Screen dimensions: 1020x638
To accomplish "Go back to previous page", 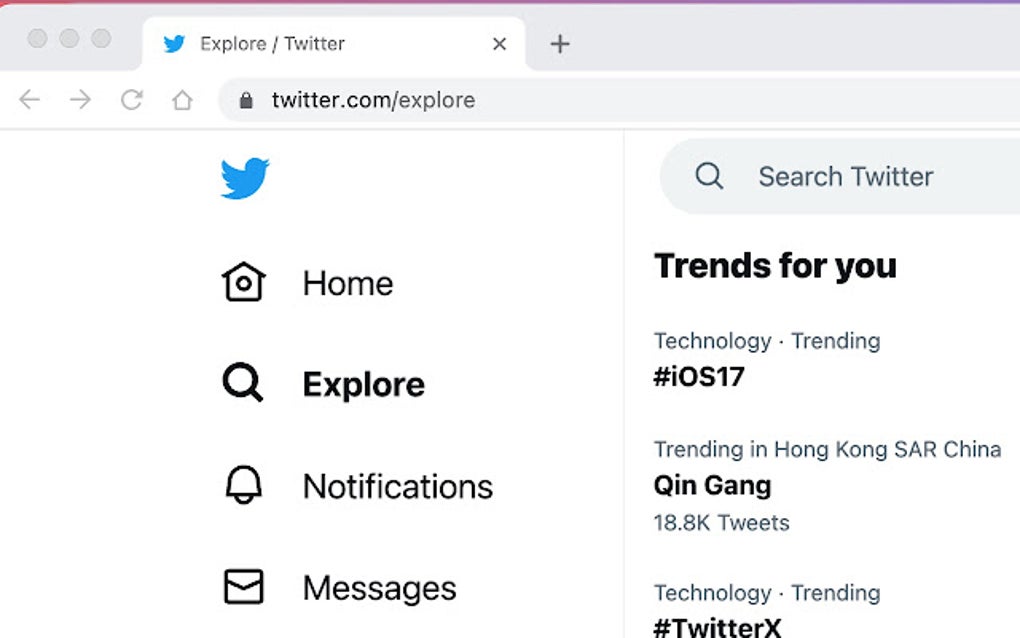I will pyautogui.click(x=30, y=100).
